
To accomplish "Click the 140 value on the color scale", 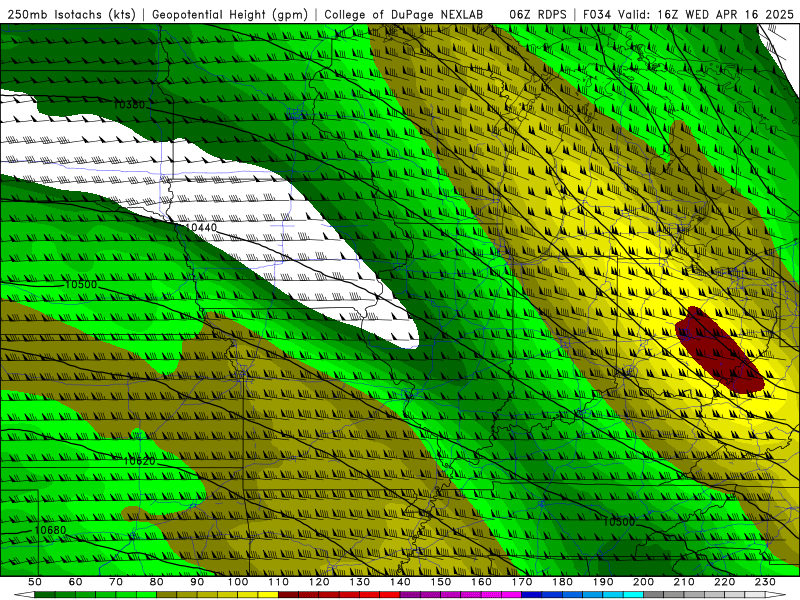I will tap(400, 582).
